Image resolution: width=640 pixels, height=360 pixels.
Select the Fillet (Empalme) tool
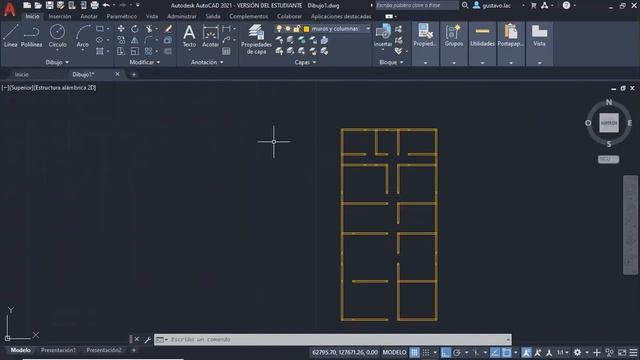[148, 40]
